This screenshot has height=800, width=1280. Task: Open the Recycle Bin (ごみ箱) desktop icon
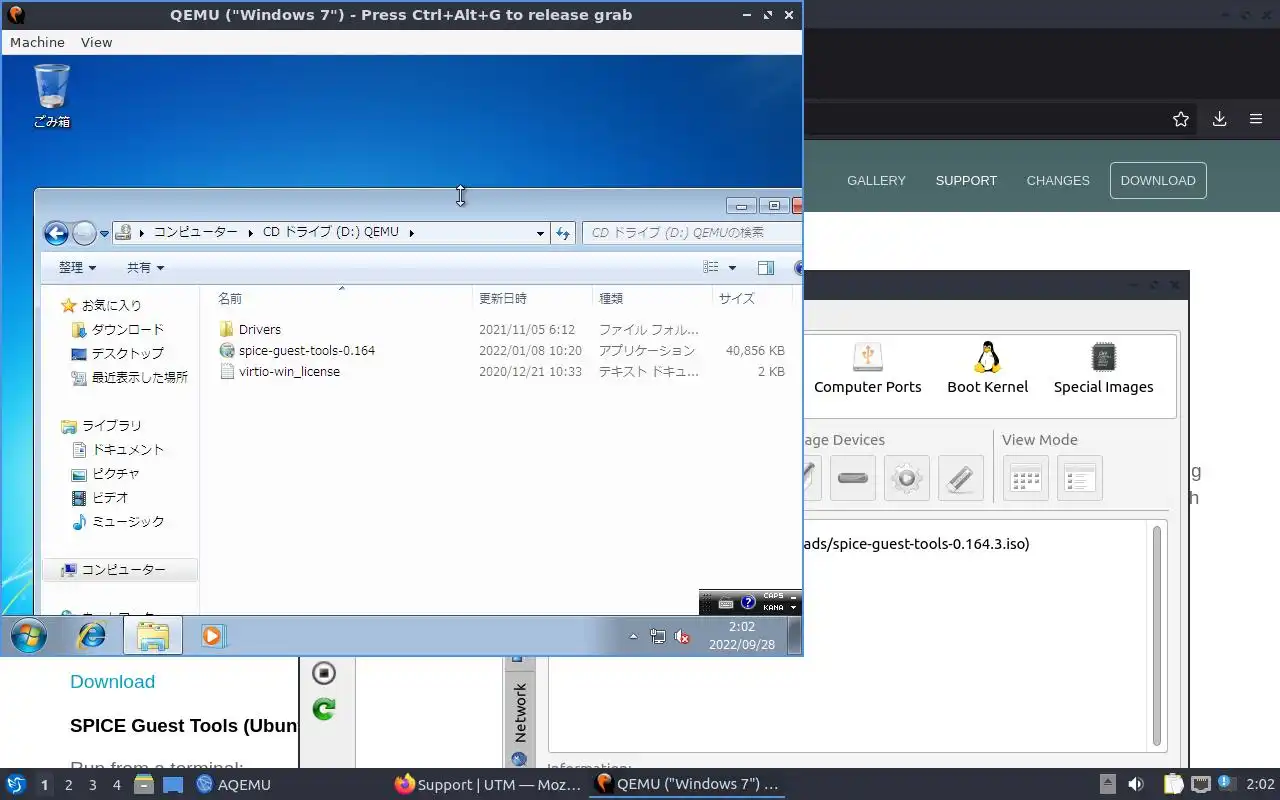(x=52, y=96)
